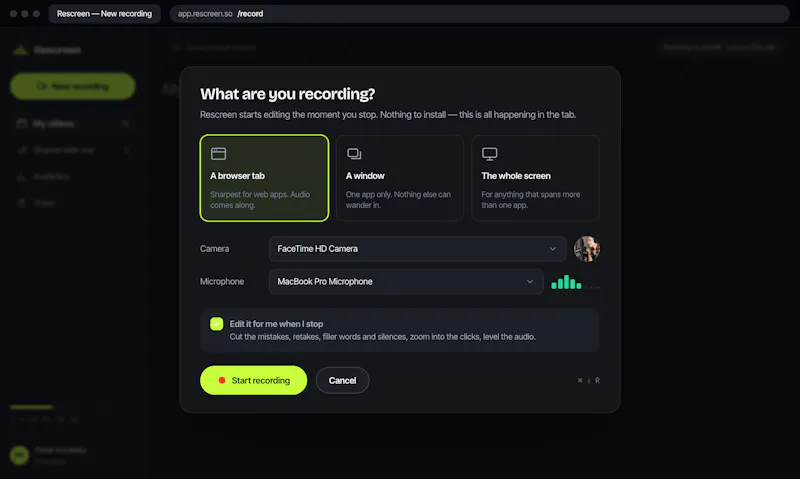Screen dimensions: 800x479
Task: Expand the Camera dropdown chevron arrow
Action: tap(553, 249)
